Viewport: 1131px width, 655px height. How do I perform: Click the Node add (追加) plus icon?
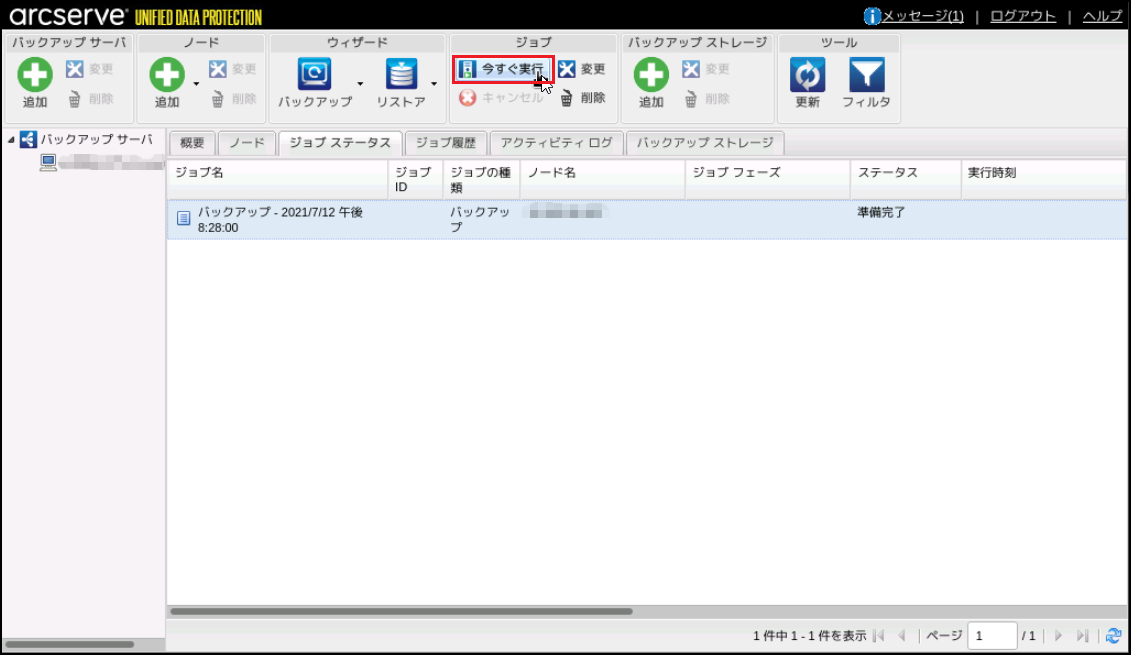[167, 75]
